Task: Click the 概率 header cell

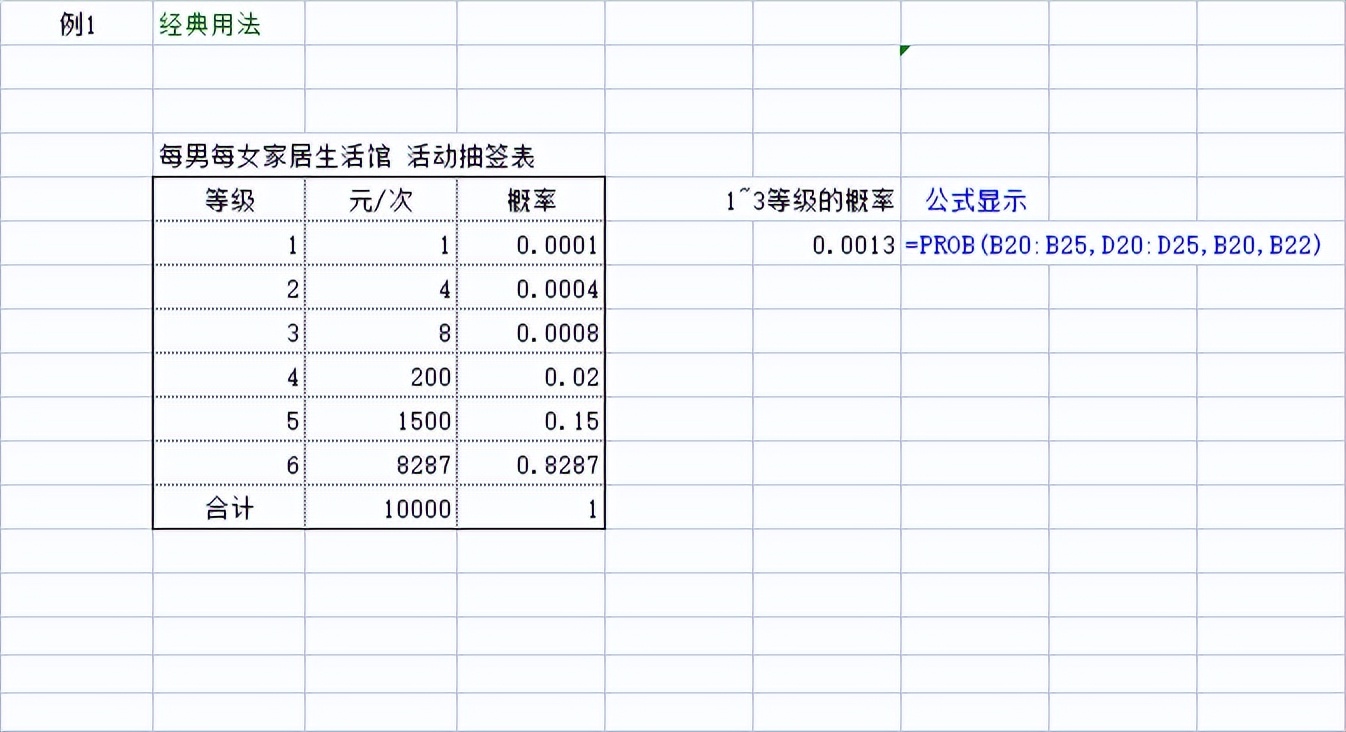Action: point(531,199)
